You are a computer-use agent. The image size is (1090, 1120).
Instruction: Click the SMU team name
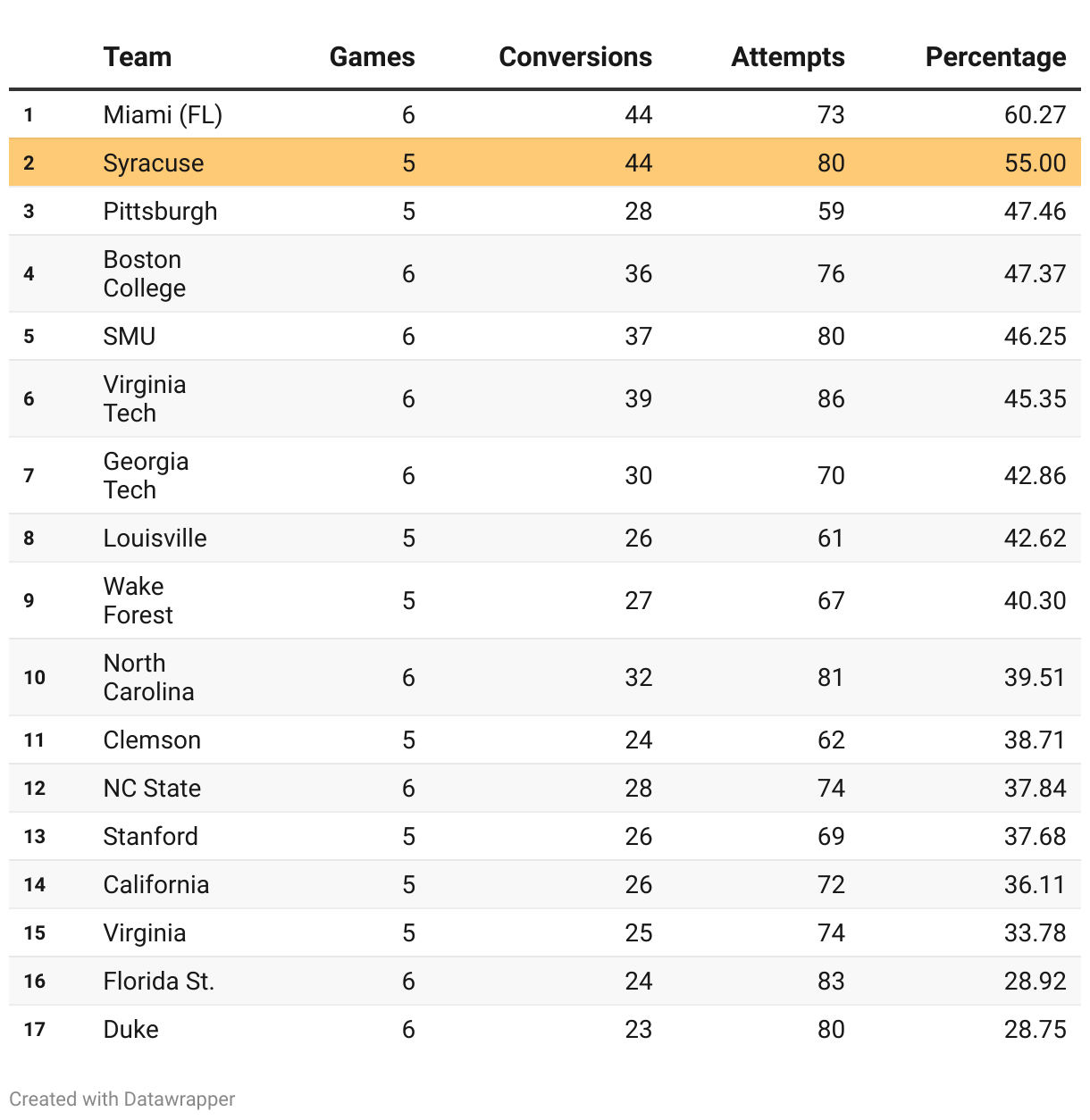[x=130, y=336]
